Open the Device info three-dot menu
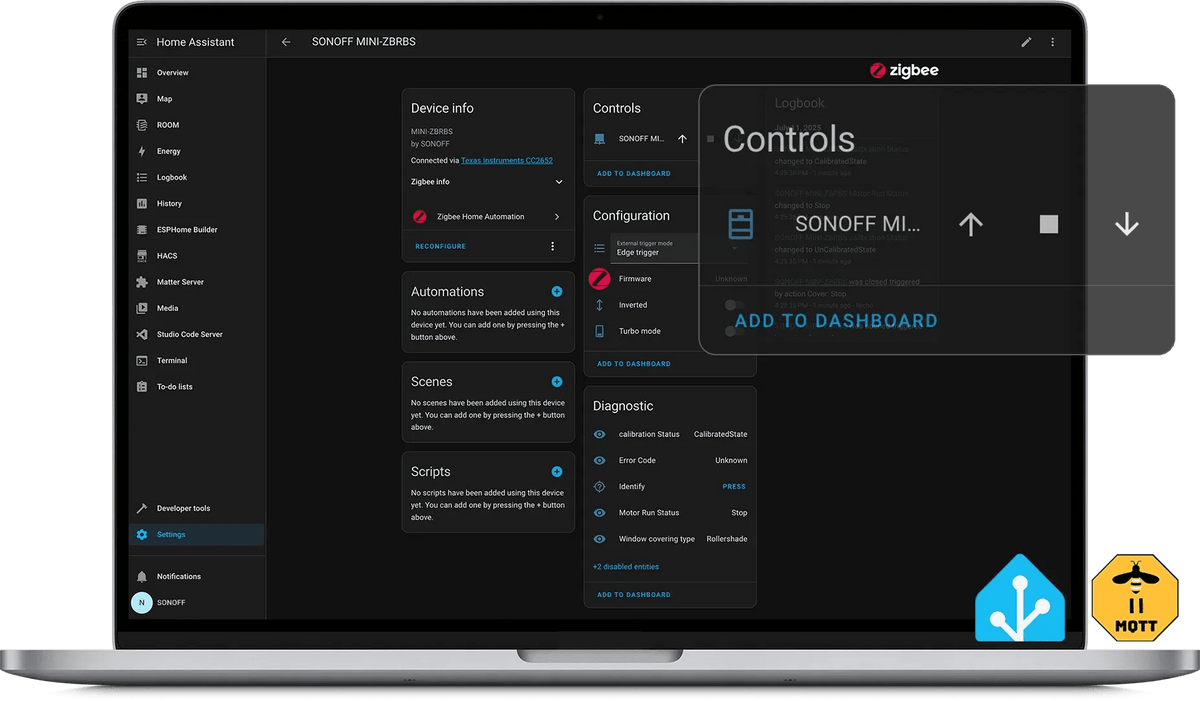 tap(552, 246)
